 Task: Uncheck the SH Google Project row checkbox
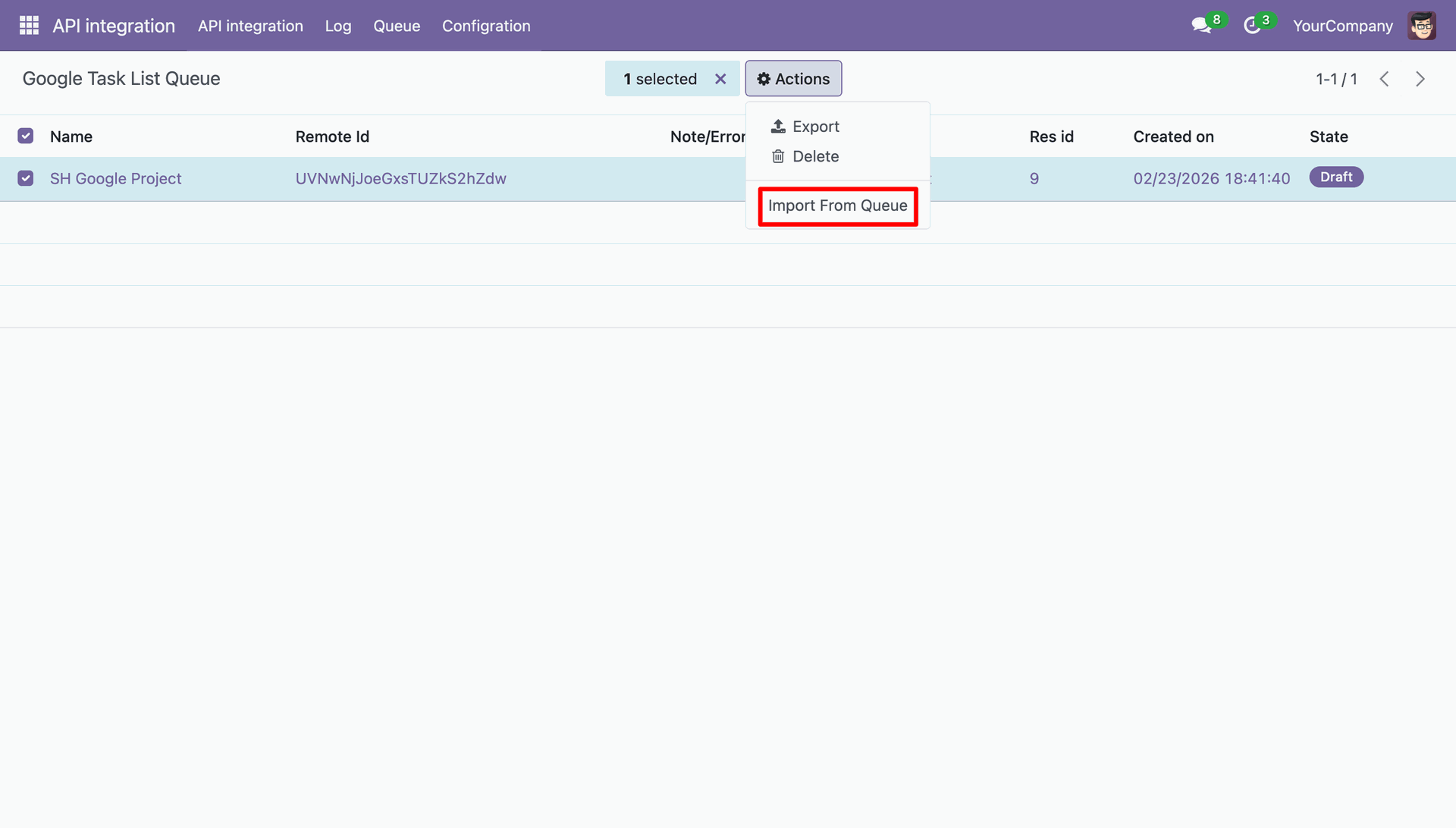click(x=26, y=178)
